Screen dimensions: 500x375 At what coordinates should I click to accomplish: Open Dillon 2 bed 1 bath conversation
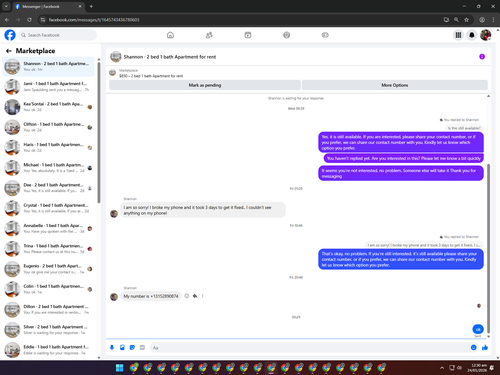click(x=49, y=310)
